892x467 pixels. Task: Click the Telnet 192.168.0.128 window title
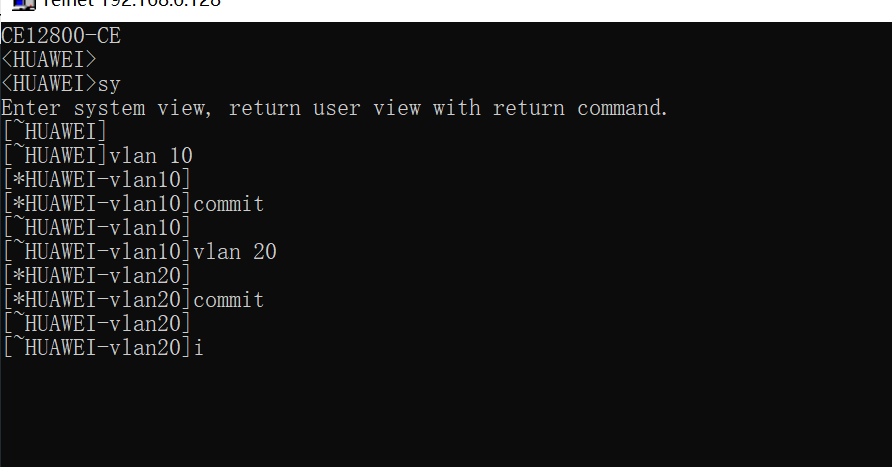point(131,3)
